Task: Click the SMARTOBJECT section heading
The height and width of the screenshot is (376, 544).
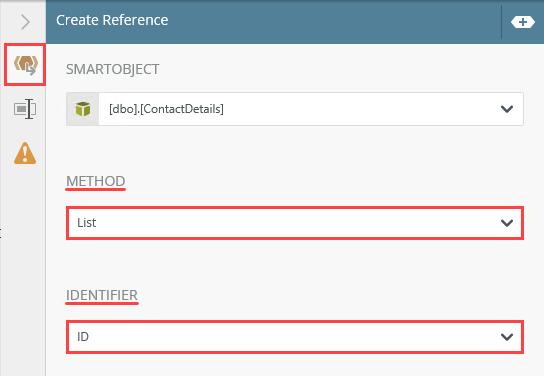Action: (112, 69)
